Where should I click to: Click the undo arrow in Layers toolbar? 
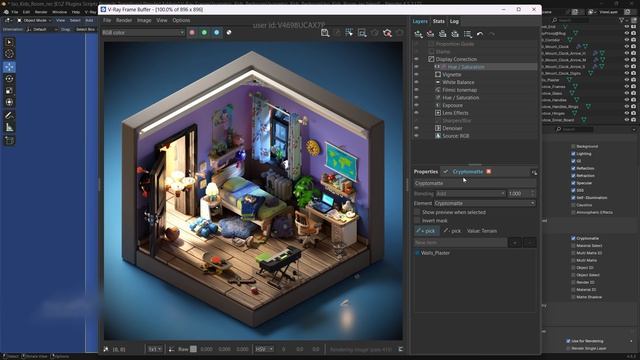480,34
